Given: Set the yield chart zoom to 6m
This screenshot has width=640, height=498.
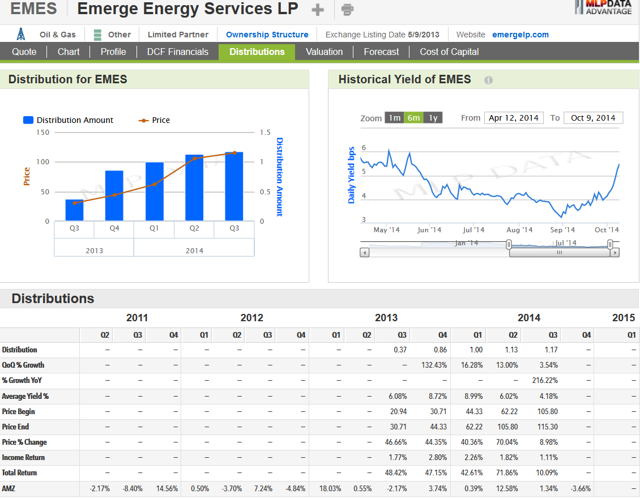Looking at the screenshot, I should 413,118.
